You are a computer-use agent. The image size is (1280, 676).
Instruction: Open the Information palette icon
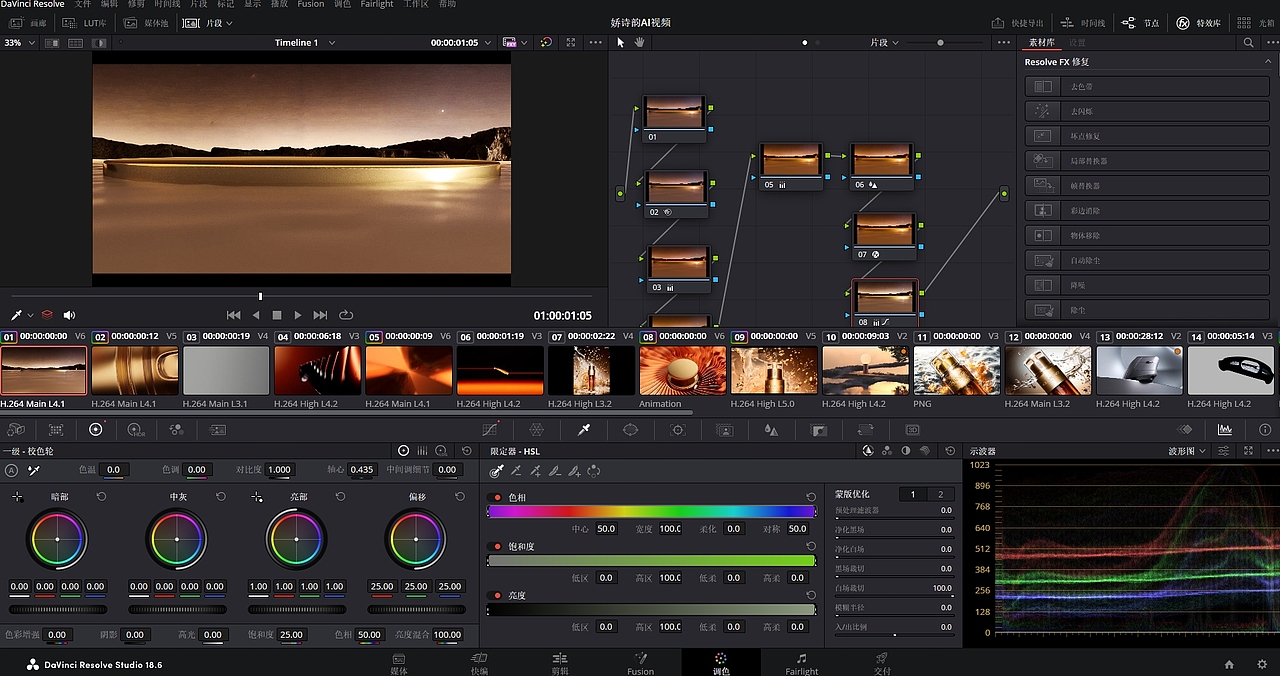click(x=1264, y=429)
